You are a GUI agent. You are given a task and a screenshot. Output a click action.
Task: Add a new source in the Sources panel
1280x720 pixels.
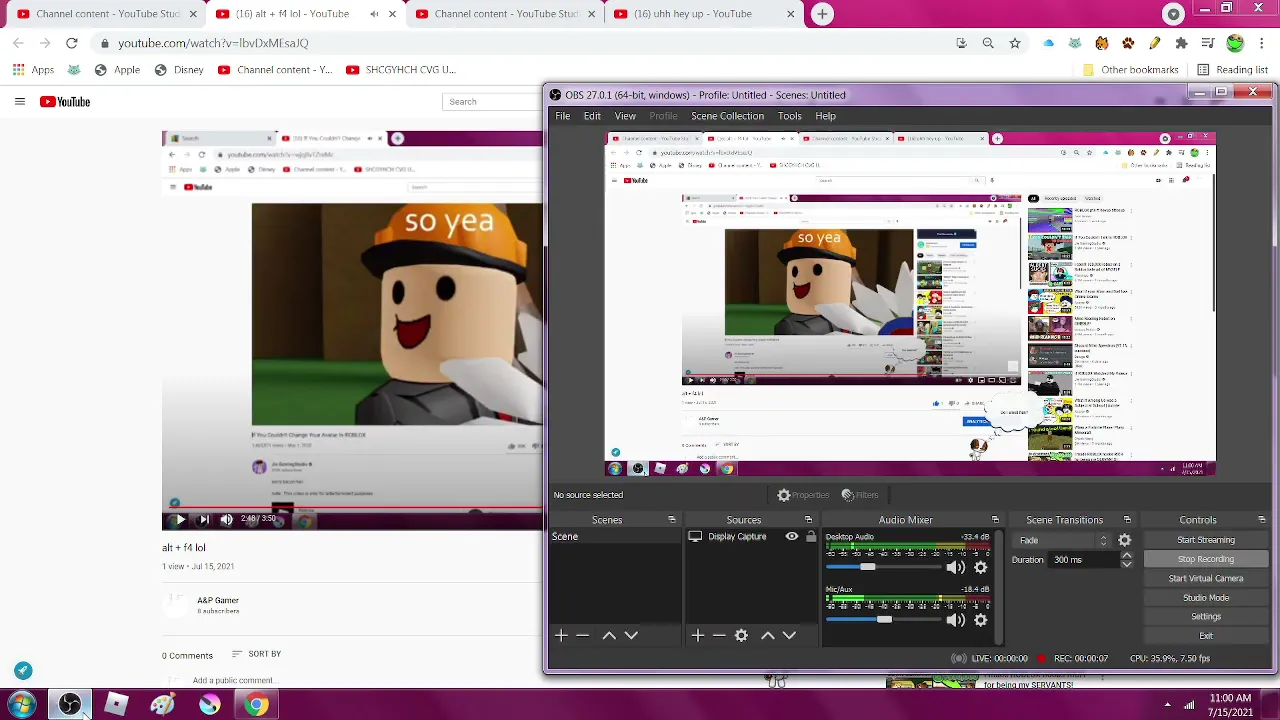tap(697, 635)
